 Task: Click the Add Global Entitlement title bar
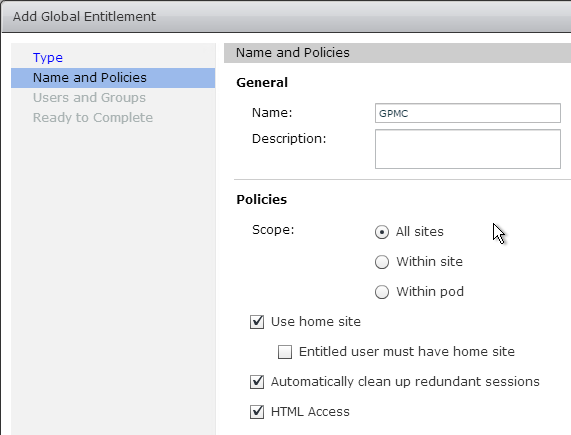click(x=286, y=16)
